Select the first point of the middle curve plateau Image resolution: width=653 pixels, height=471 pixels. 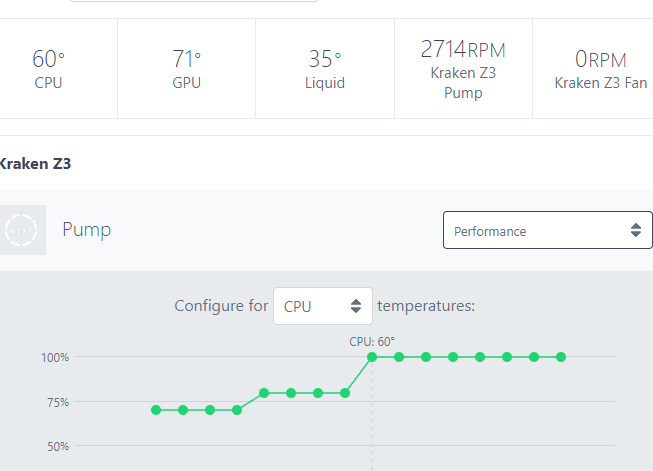point(264,393)
